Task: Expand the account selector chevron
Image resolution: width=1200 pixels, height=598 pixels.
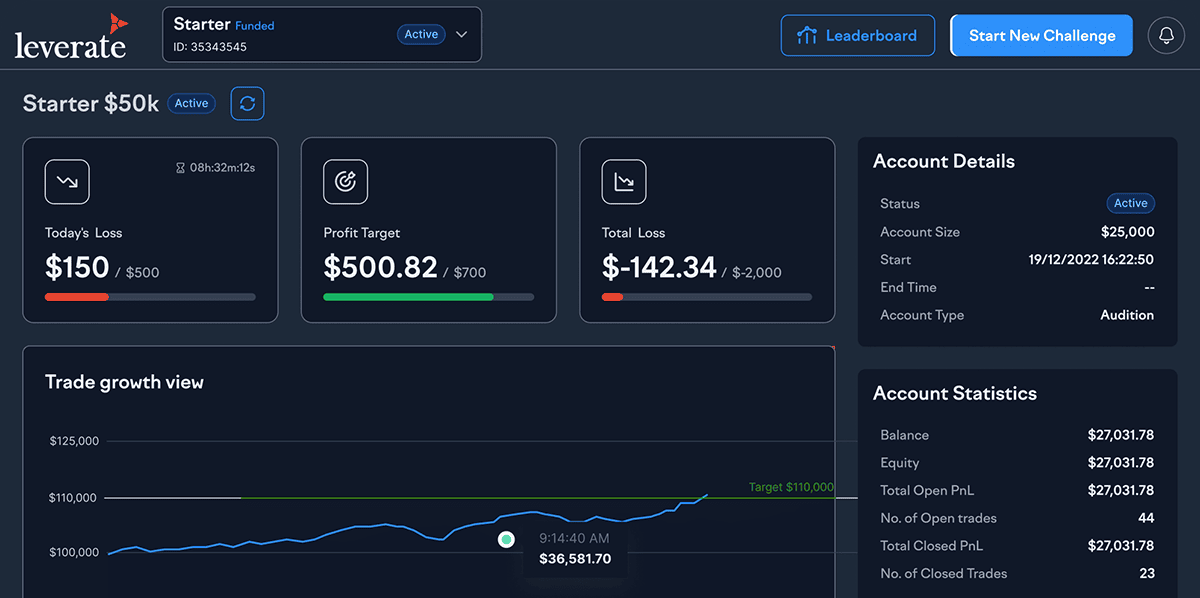Action: 462,34
